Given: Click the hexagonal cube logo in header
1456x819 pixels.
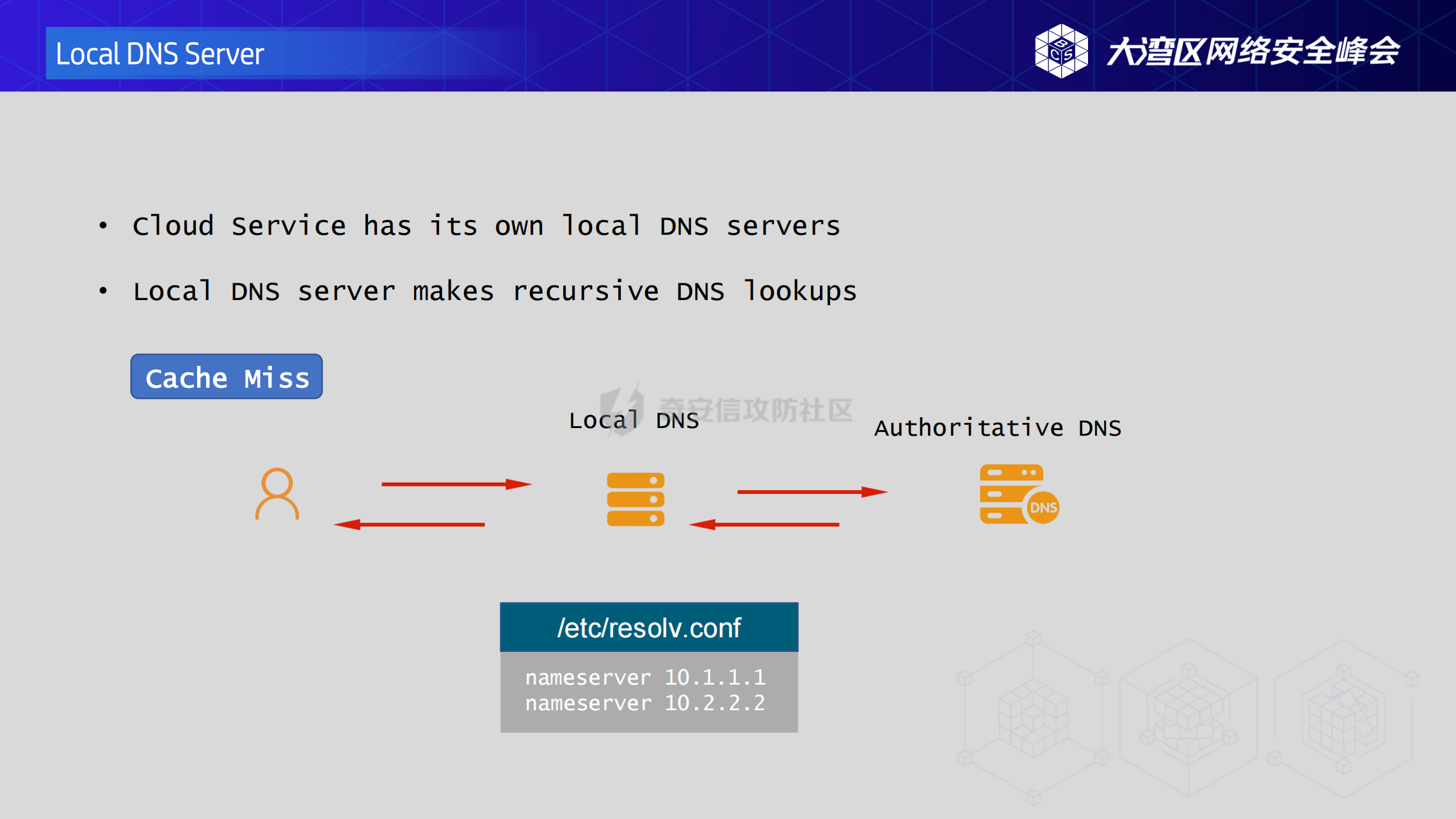Looking at the screenshot, I should click(1061, 51).
